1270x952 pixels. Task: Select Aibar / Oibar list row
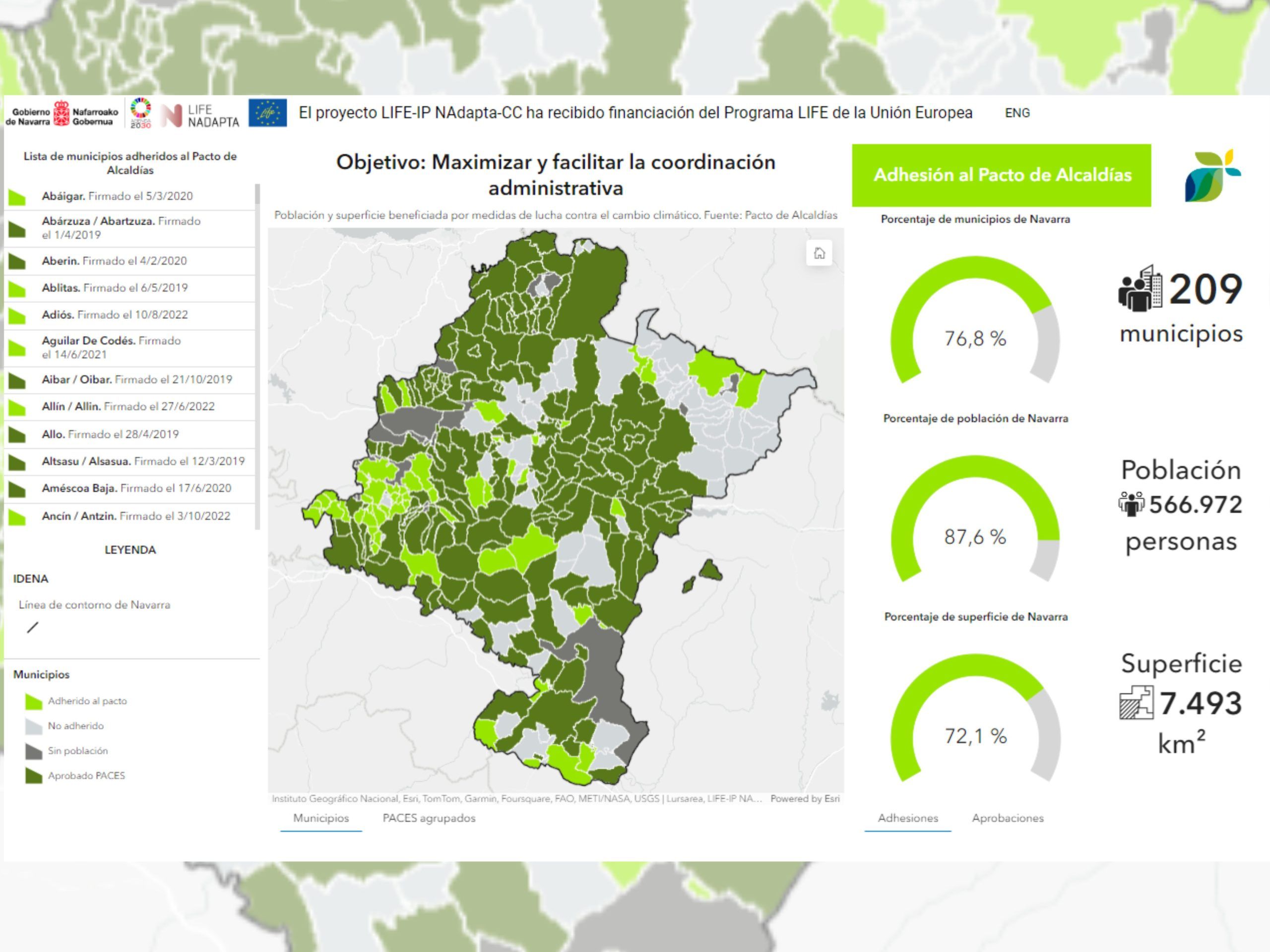130,380
